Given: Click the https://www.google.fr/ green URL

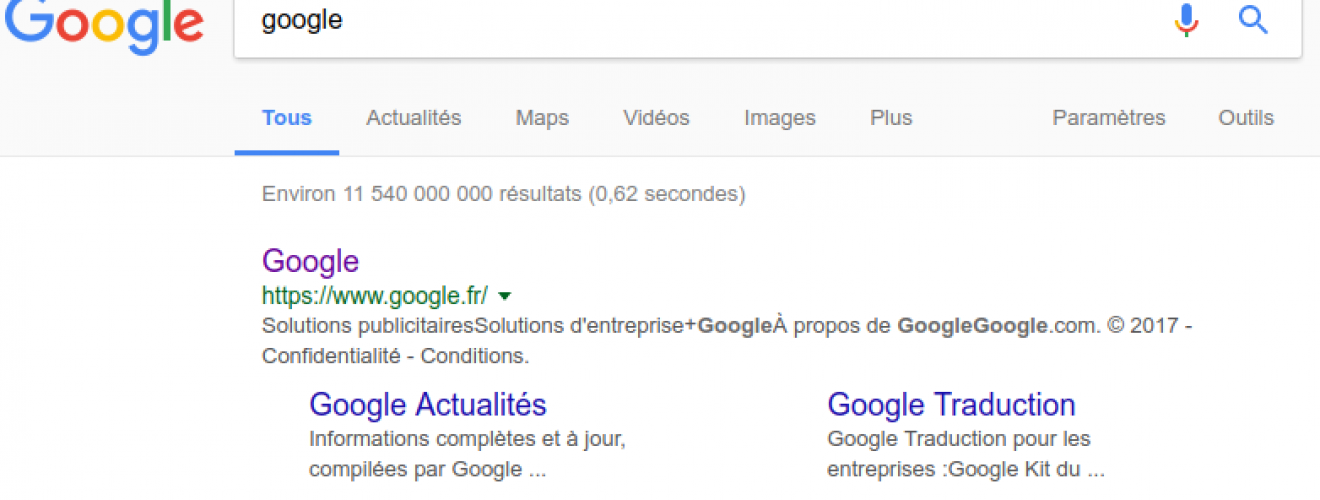Looking at the screenshot, I should coord(375,296).
